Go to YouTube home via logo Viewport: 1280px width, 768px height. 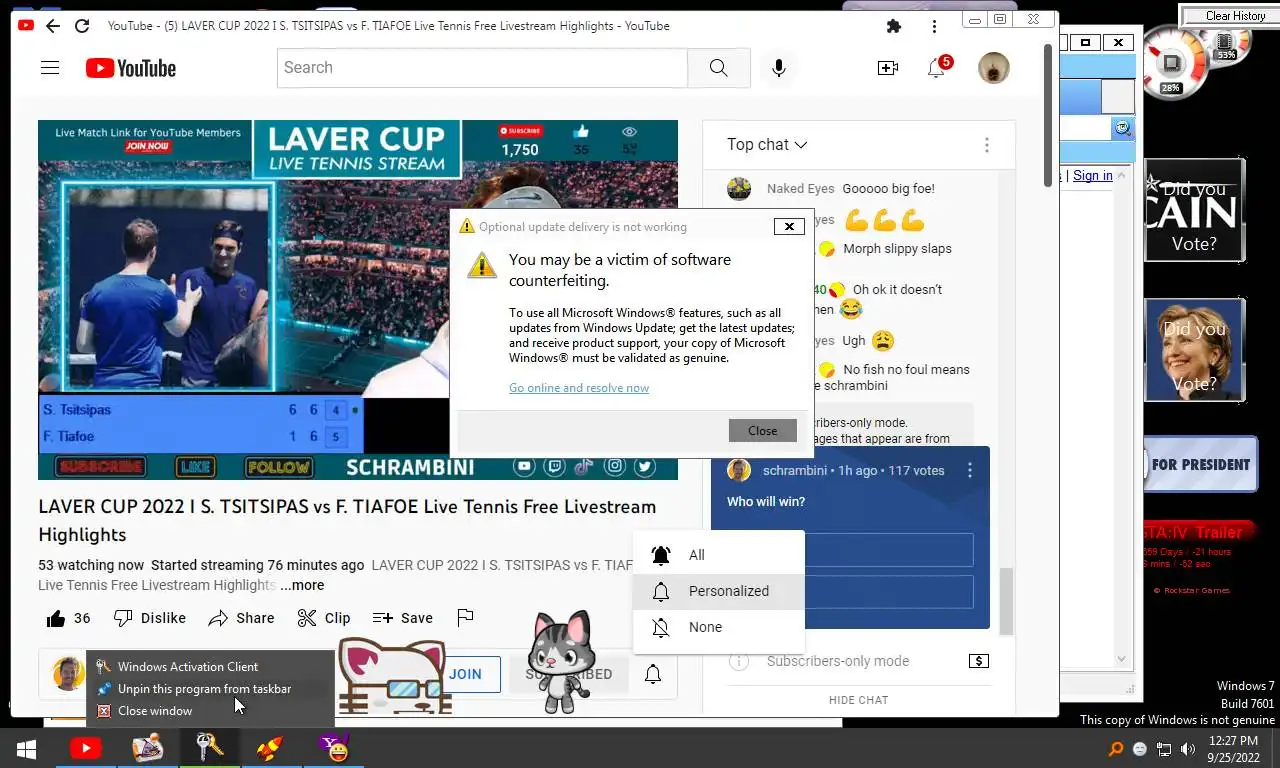click(x=131, y=68)
